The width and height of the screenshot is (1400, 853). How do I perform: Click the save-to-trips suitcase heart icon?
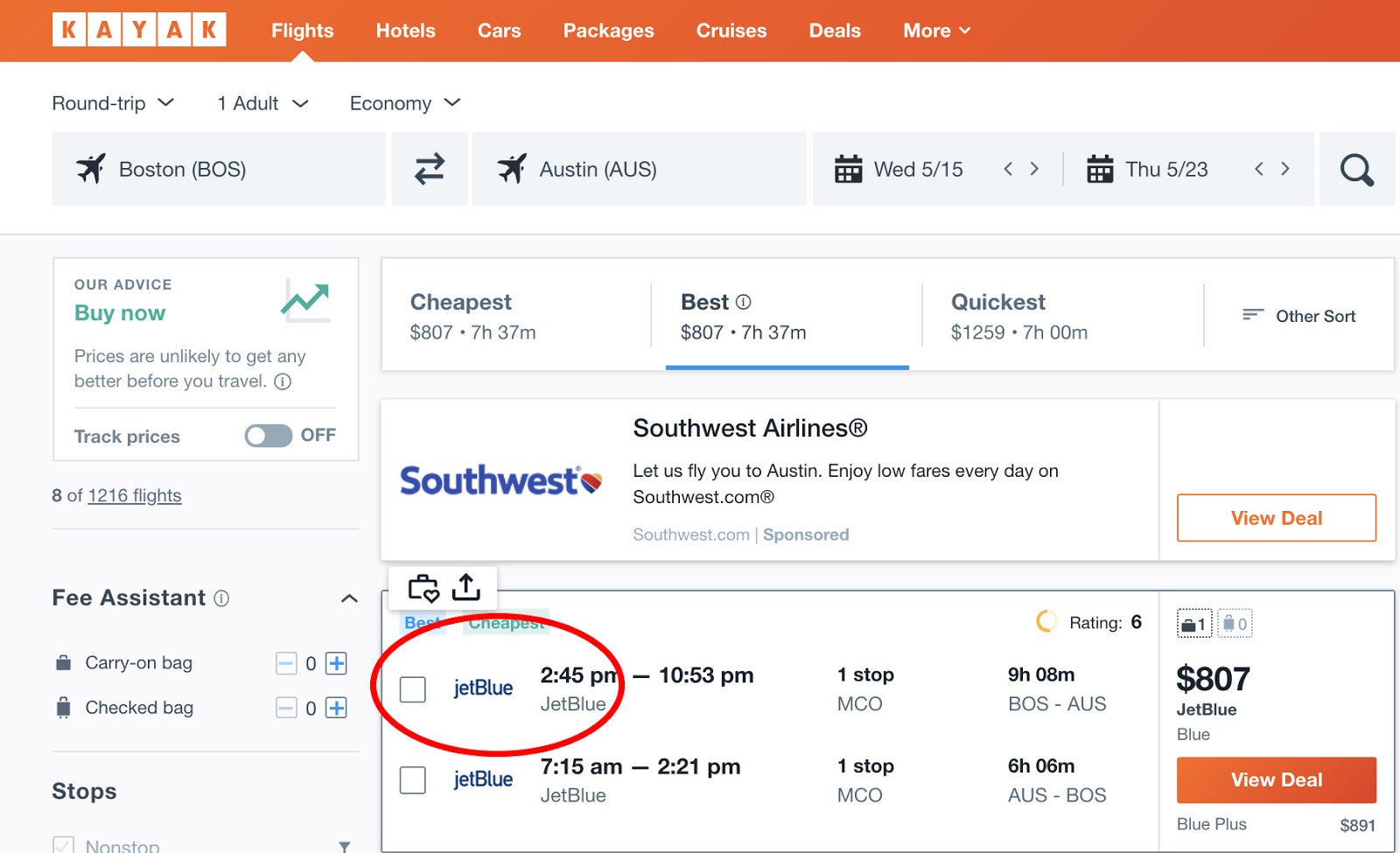(x=423, y=588)
